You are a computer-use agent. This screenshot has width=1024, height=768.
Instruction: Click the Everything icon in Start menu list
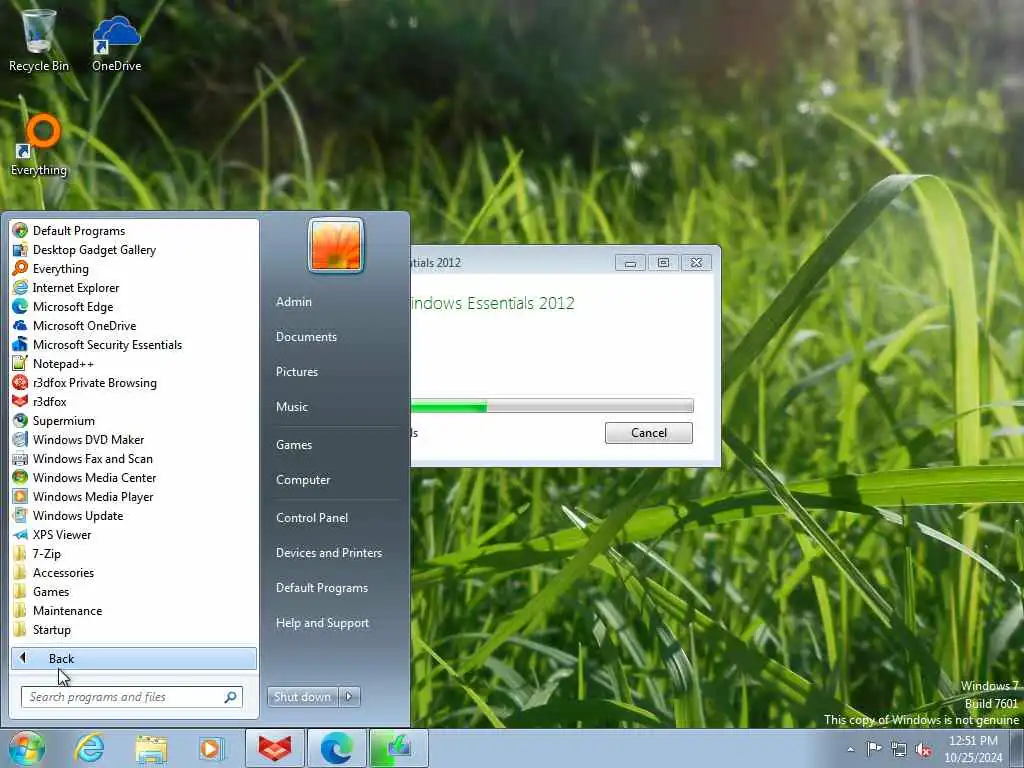(x=20, y=268)
